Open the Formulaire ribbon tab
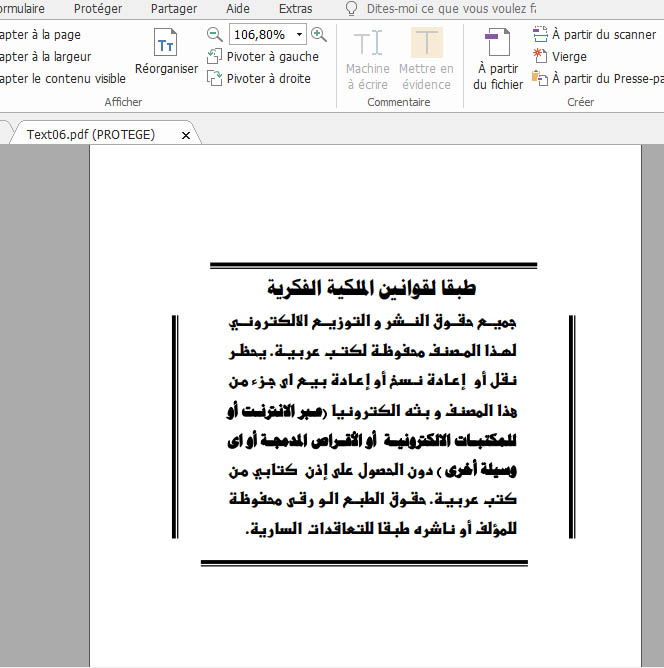The image size is (664, 668). tap(22, 9)
